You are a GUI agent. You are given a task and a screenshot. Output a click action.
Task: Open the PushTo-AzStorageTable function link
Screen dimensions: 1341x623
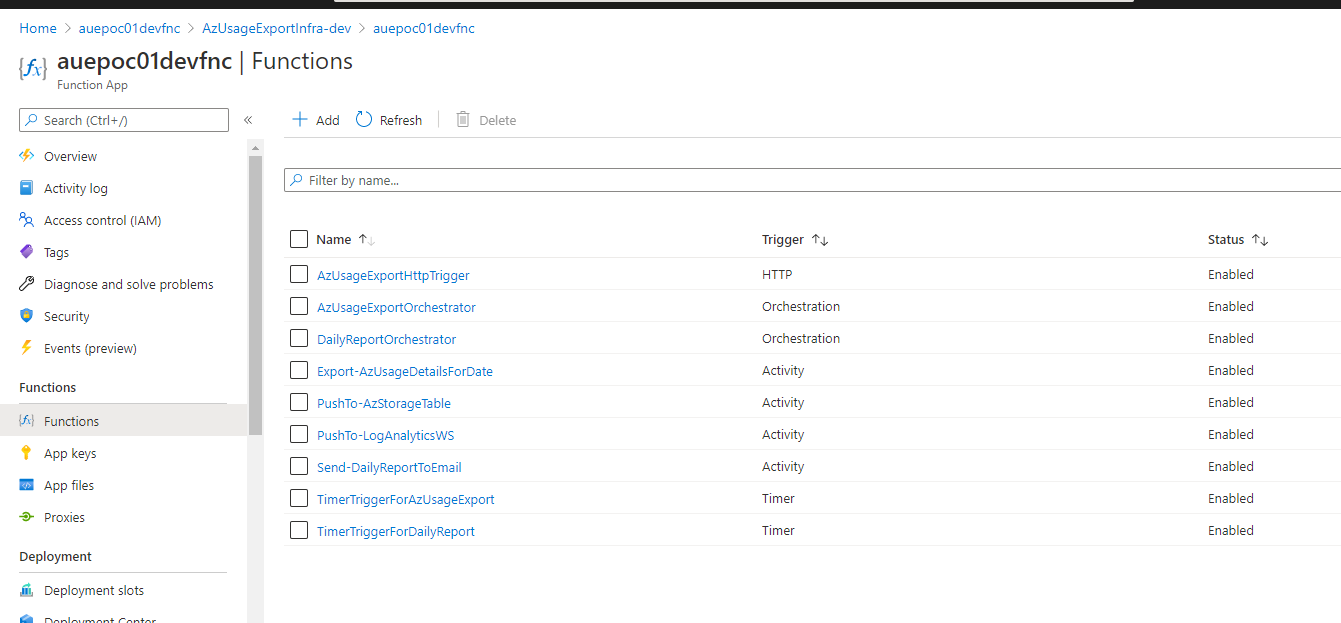tap(384, 403)
